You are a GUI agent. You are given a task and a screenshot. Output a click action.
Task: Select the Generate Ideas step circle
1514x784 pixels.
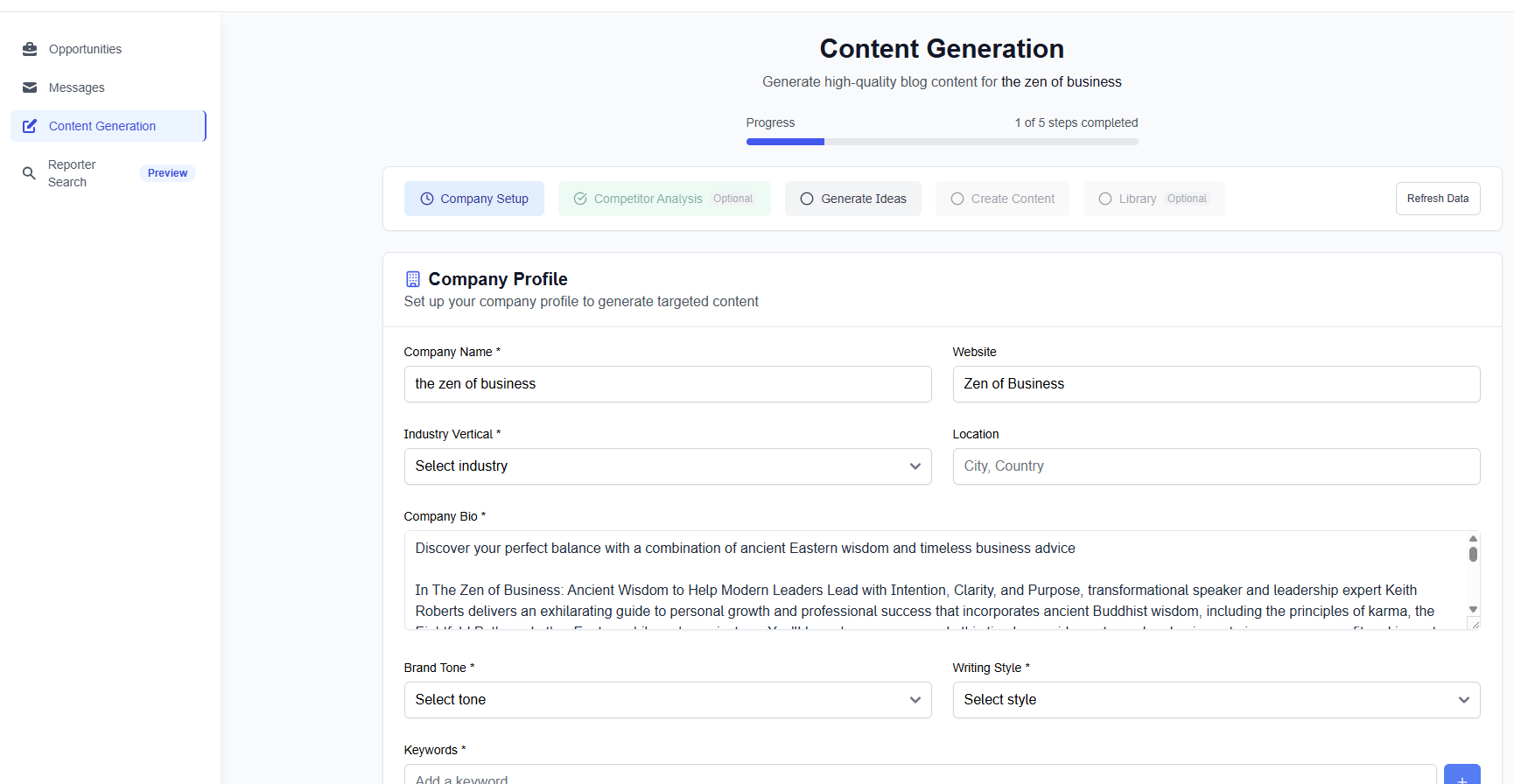(x=807, y=199)
